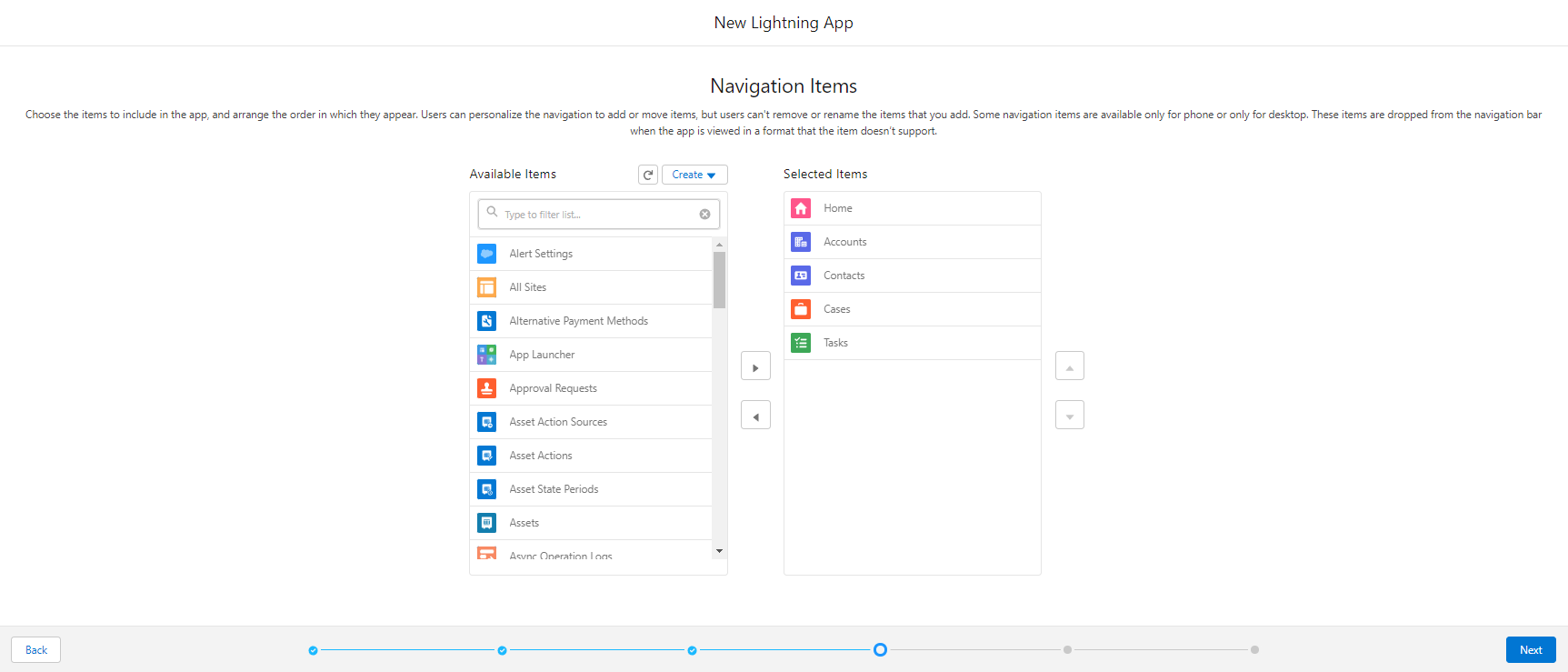Select Cases in Selected Items
Screen dimensions: 1568x672
tap(913, 309)
